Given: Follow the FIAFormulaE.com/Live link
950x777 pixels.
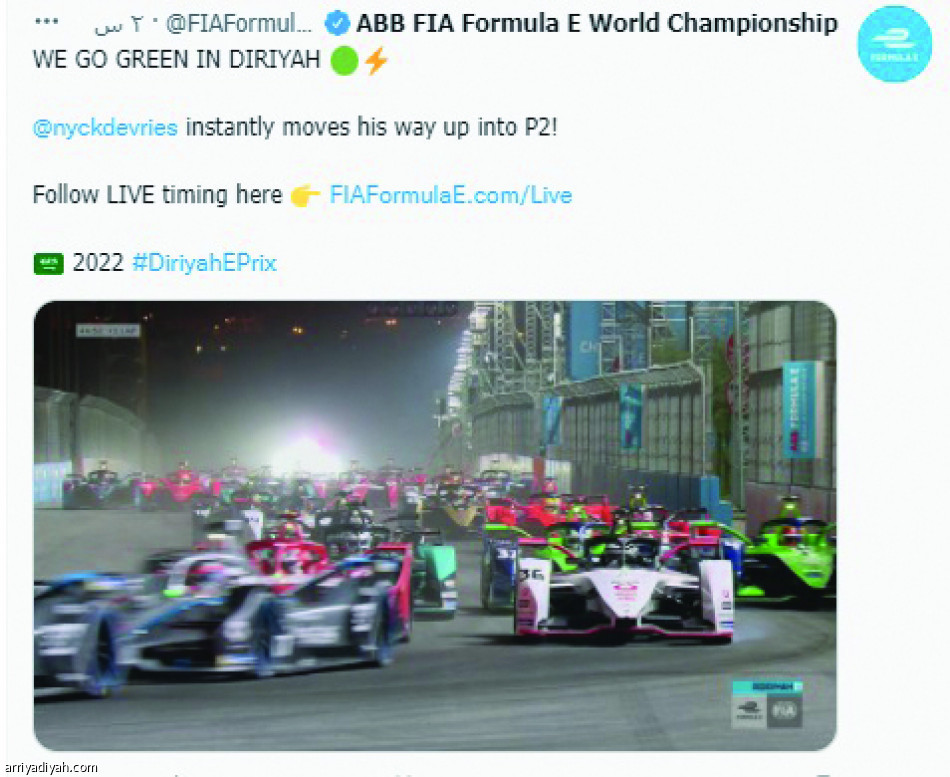Looking at the screenshot, I should point(451,195).
